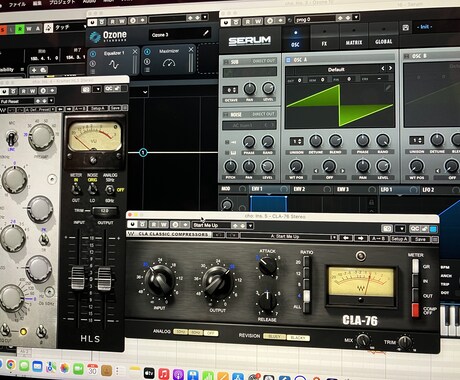Image resolution: width=460 pixels, height=380 pixels.
Task: Click CLA-76 Setup A button
Action: pos(398,239)
